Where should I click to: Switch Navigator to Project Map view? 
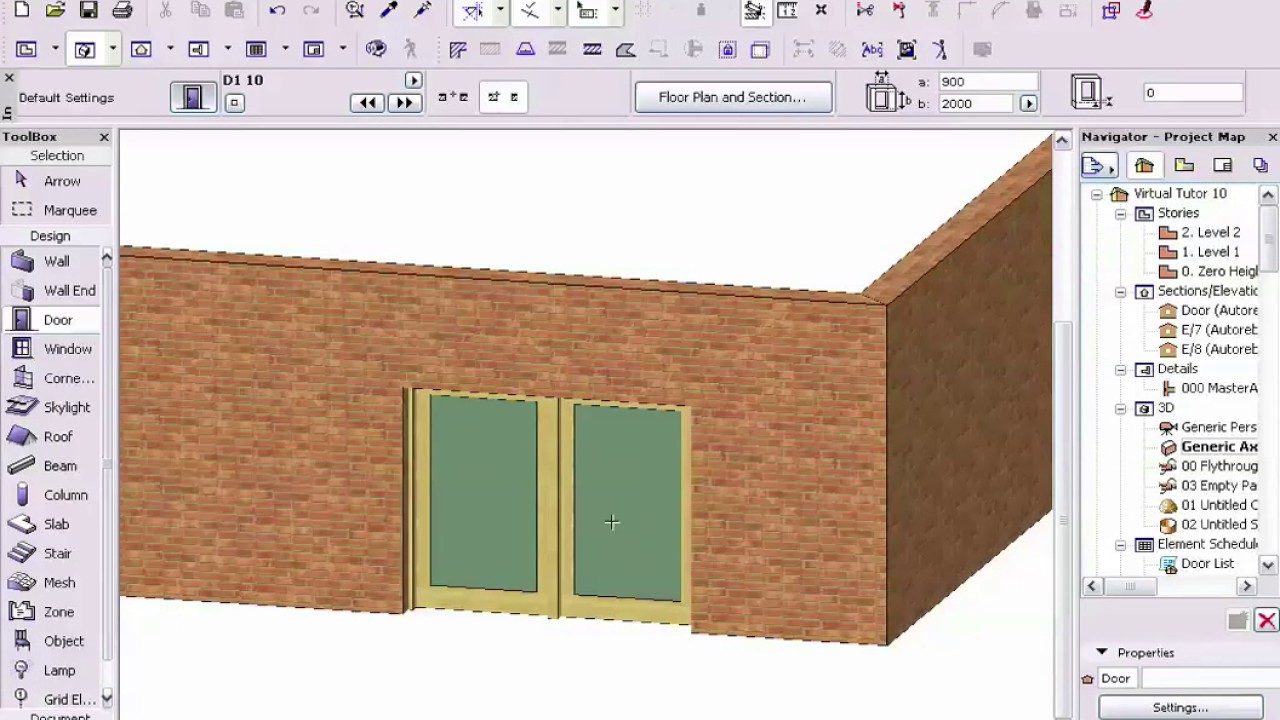(x=1144, y=166)
